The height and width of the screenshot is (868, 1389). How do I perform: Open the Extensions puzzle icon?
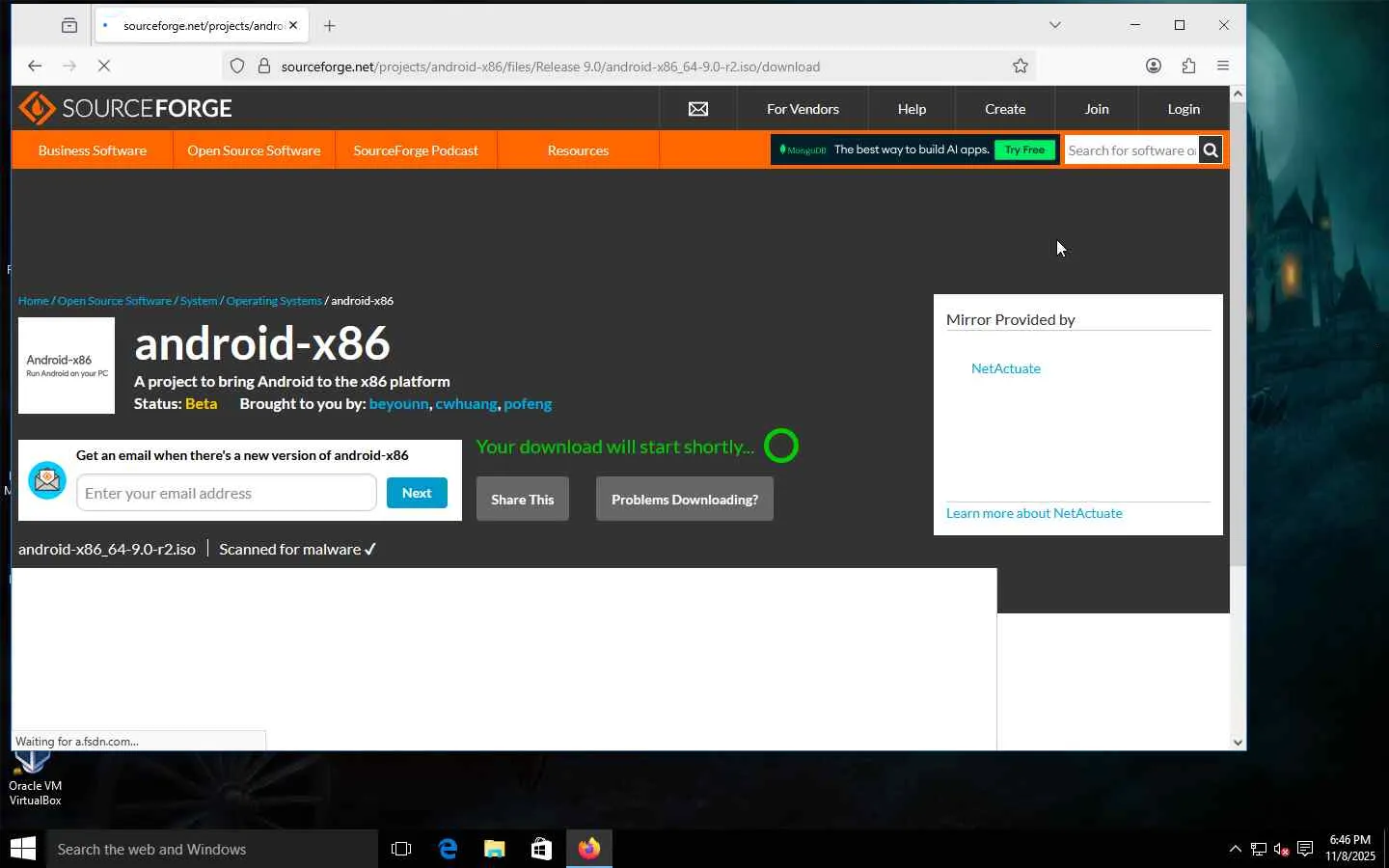tap(1188, 66)
